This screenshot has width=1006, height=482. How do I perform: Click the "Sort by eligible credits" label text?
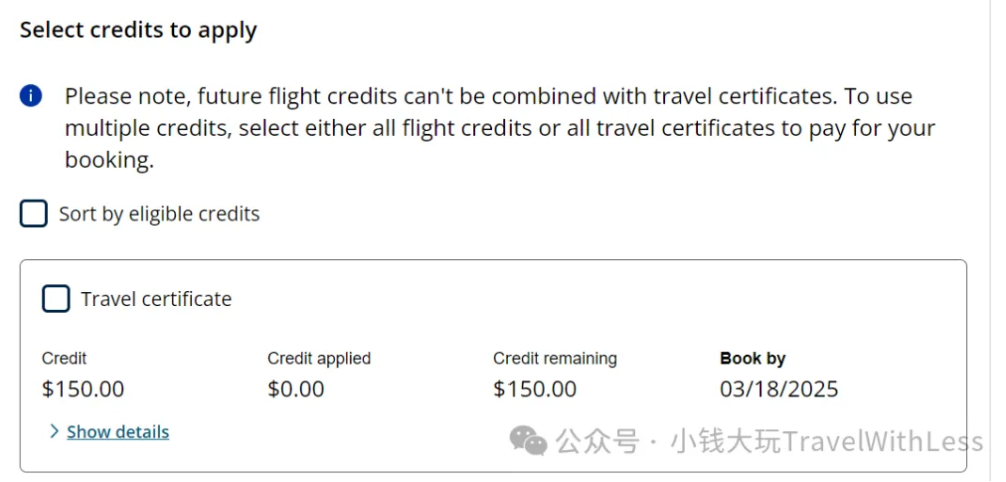pyautogui.click(x=159, y=214)
